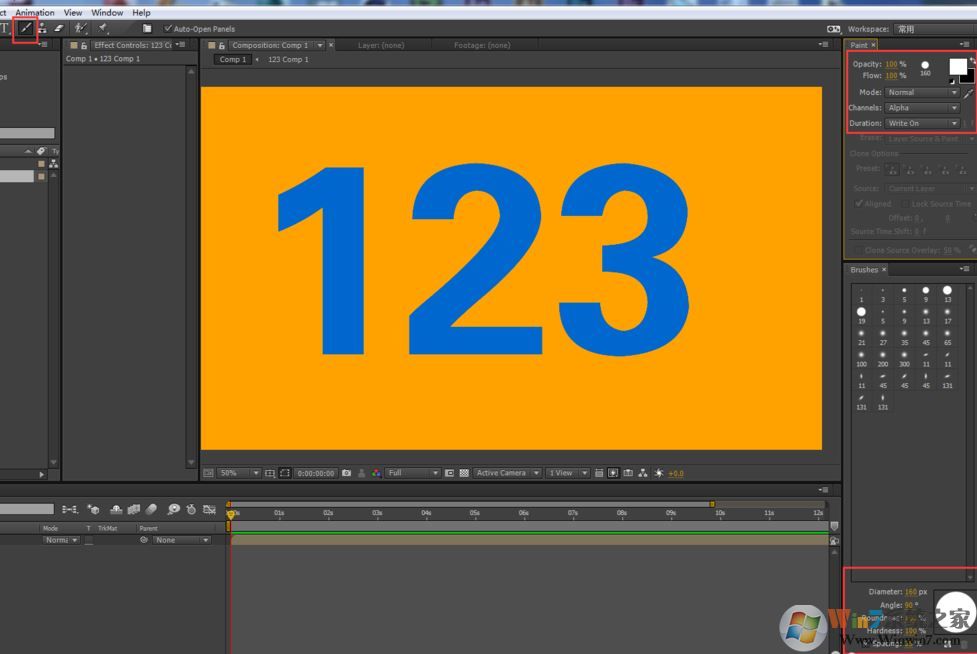Click the snapshot camera icon in viewer
This screenshot has height=654, width=977.
(347, 473)
